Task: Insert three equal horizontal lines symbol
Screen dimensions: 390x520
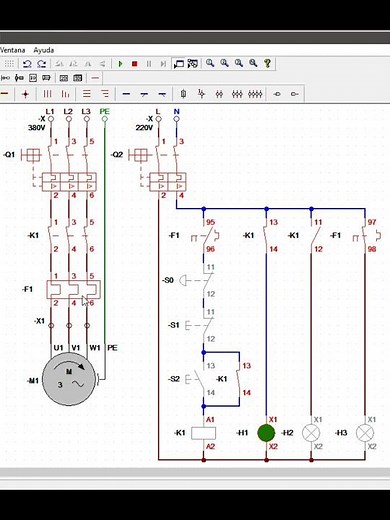Action: click(87, 94)
